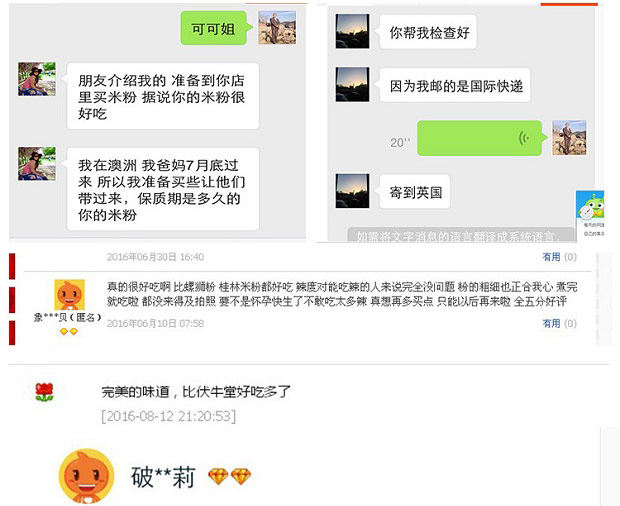
Task: Open the large orange mascot avatar of 破**莉
Action: (86, 476)
